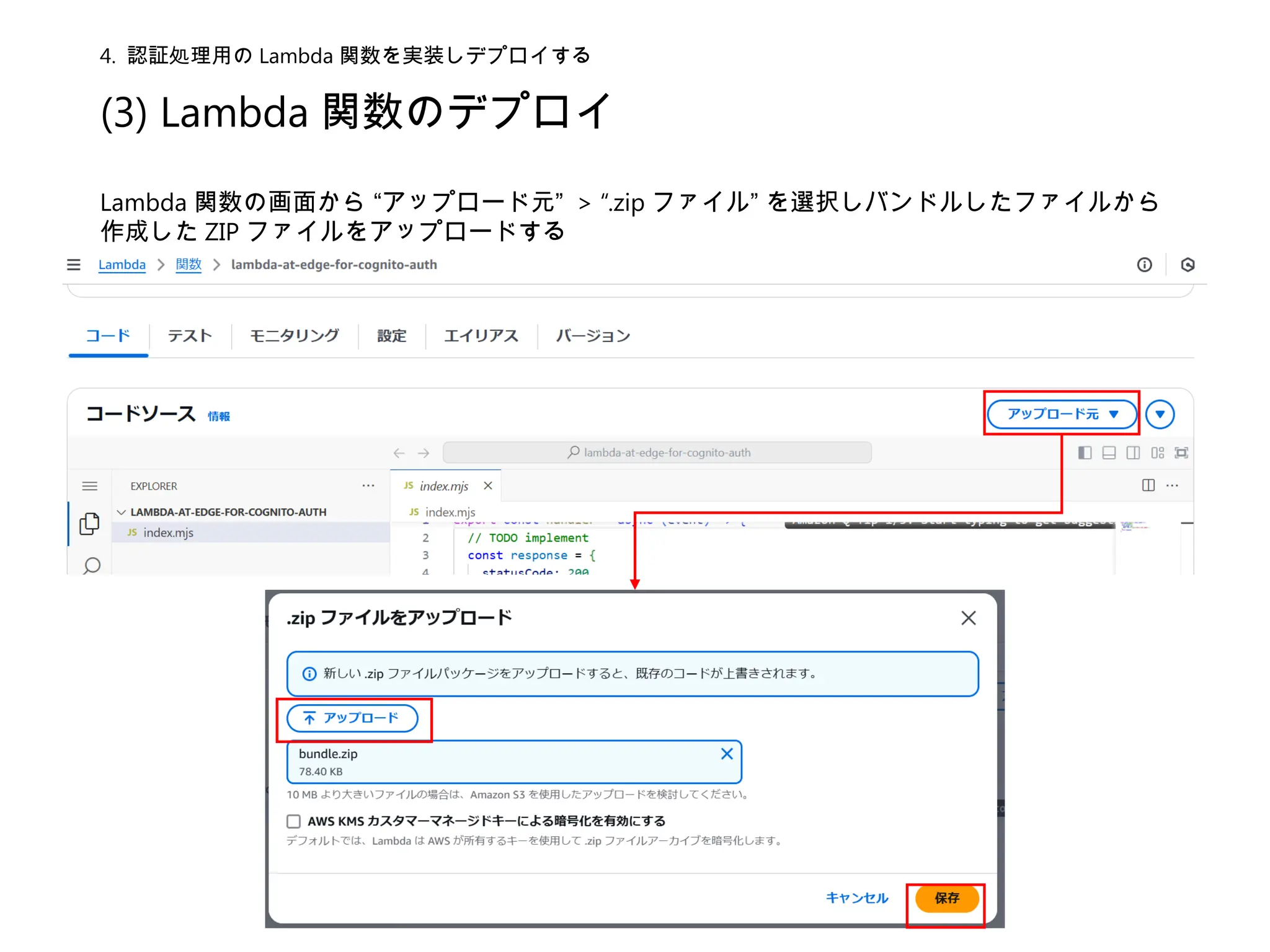Open the 情報 link next to コードソース
Viewport: 1270px width, 952px height.
tap(219, 416)
